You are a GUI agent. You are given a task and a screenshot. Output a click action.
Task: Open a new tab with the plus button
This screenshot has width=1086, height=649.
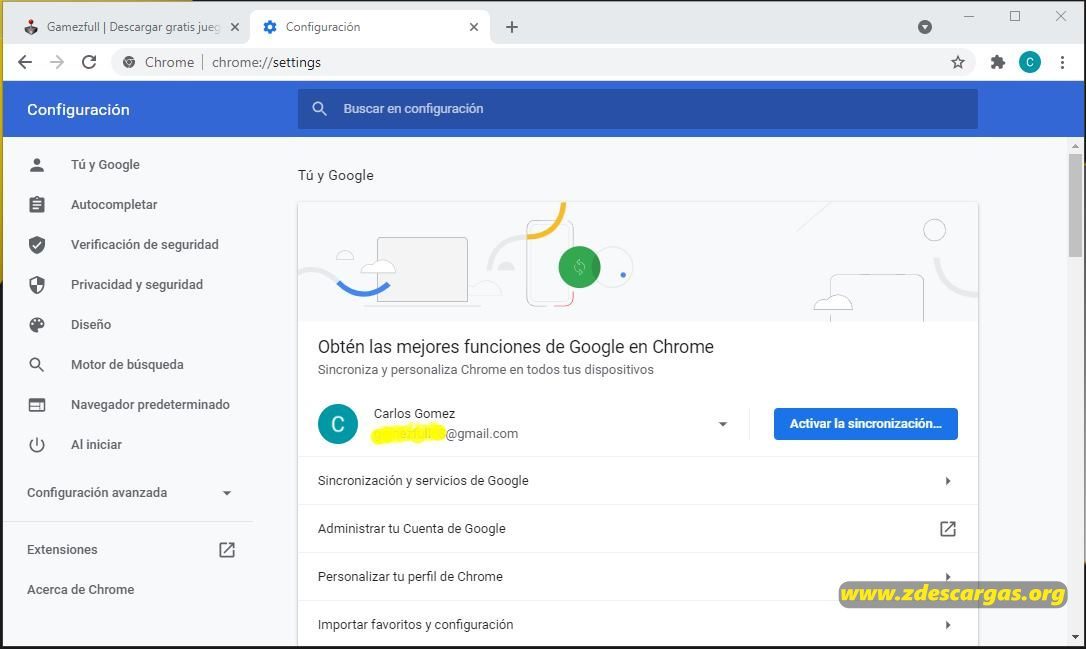coord(512,27)
